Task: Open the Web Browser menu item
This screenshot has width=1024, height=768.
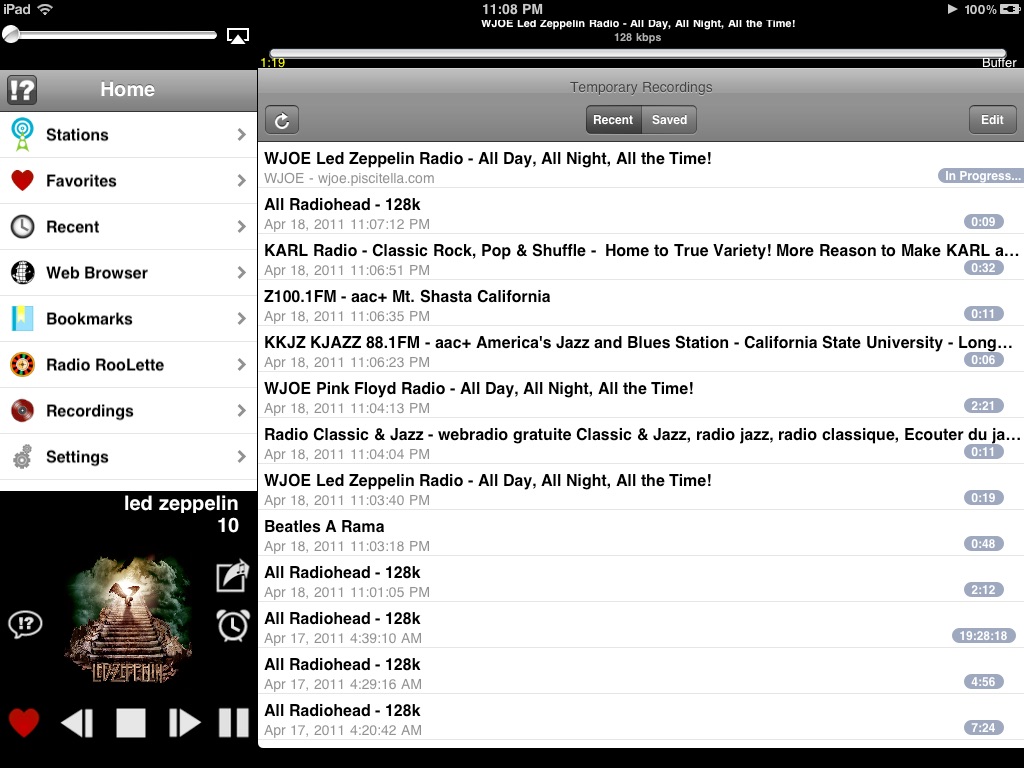Action: coord(128,272)
